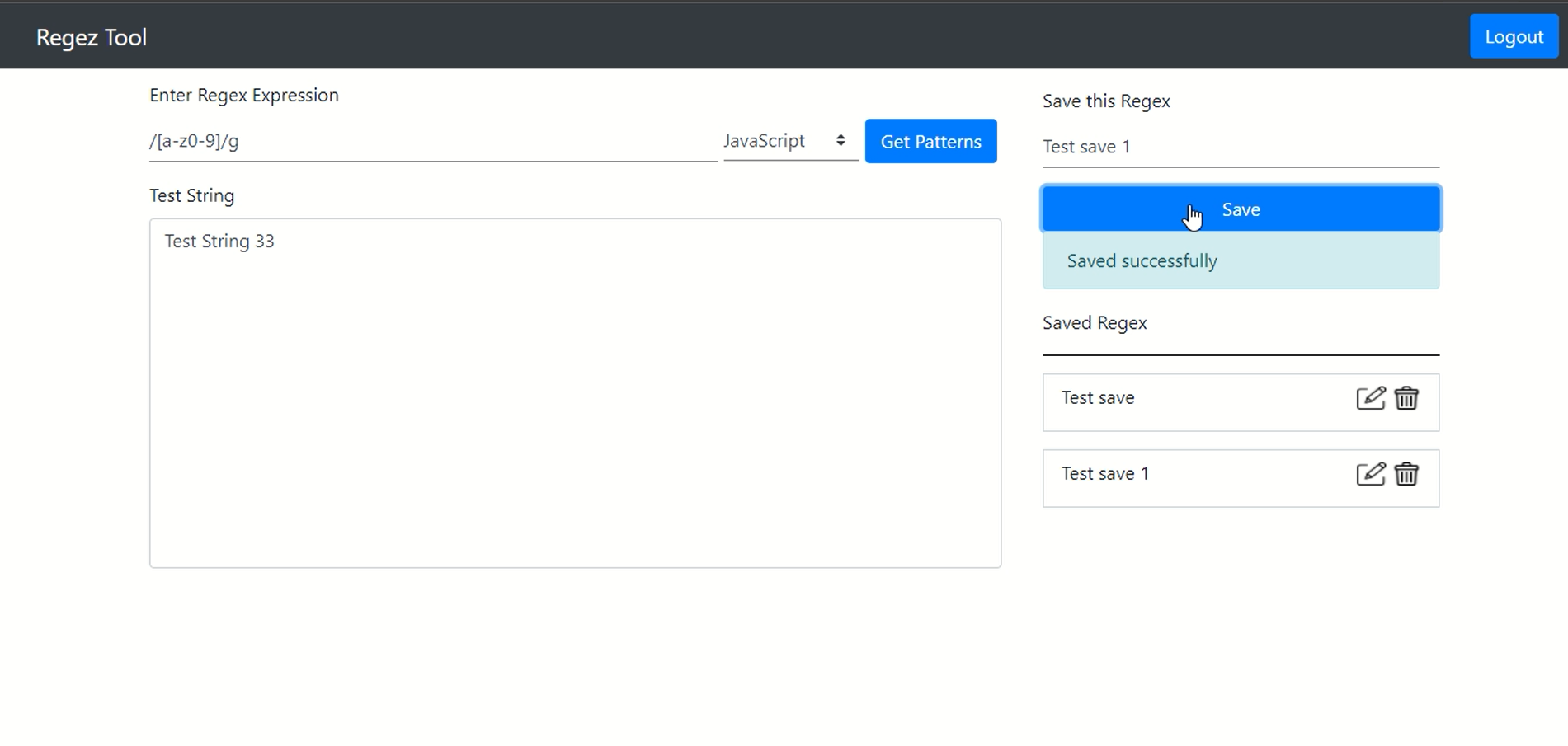Click the 'Saved successfully' alert message
Screen dimensions: 1568x746
coord(1241,260)
